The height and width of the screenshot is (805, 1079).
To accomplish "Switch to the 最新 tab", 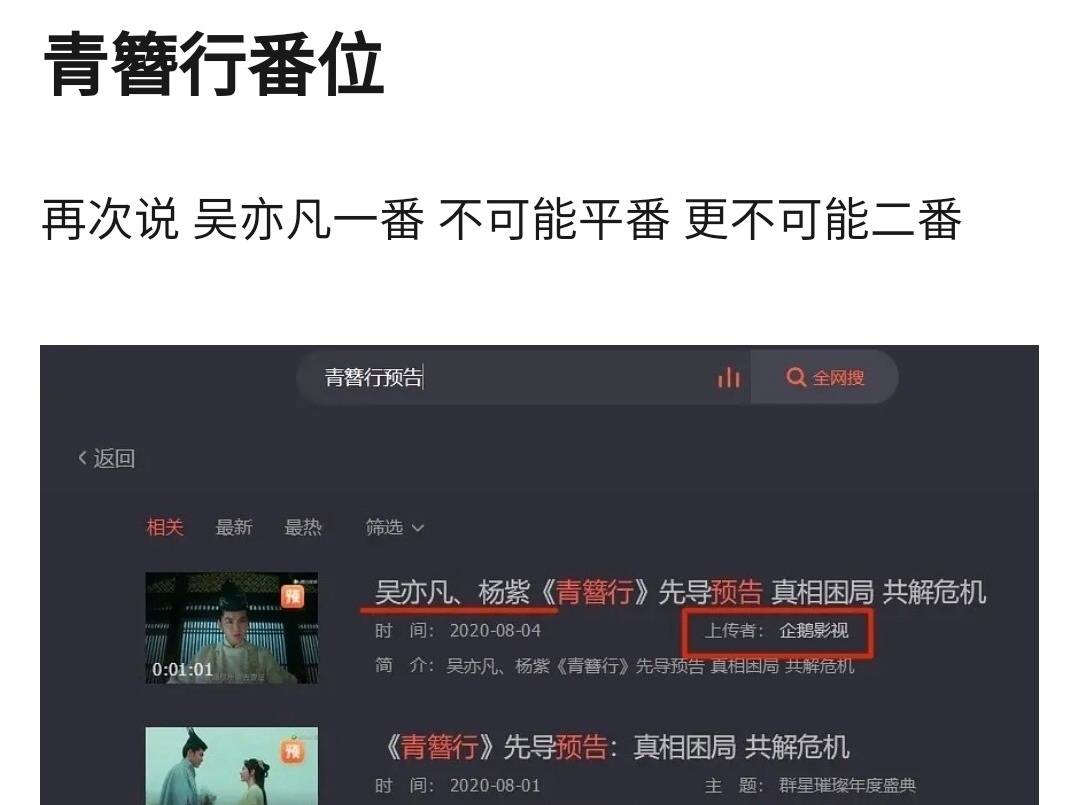I will [x=234, y=528].
